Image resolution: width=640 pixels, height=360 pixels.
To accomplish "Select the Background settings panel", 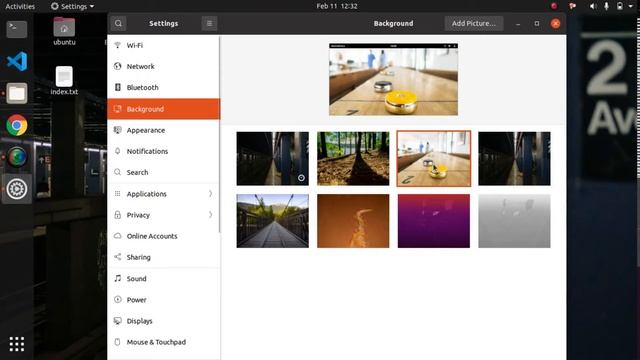I will pyautogui.click(x=164, y=109).
